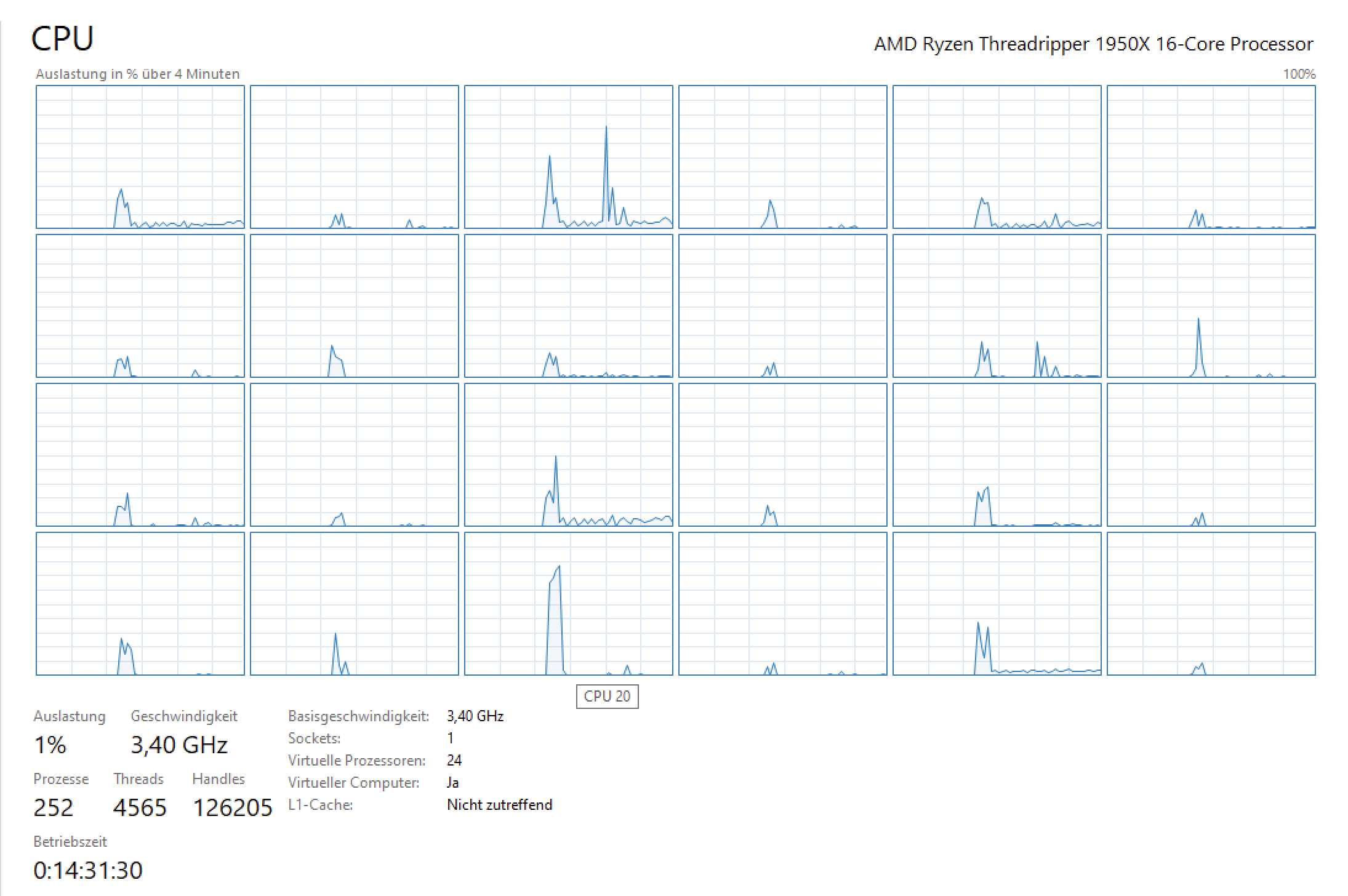Select the top-row graph with the tallest spike
This screenshot has width=1348, height=896.
coord(568,157)
